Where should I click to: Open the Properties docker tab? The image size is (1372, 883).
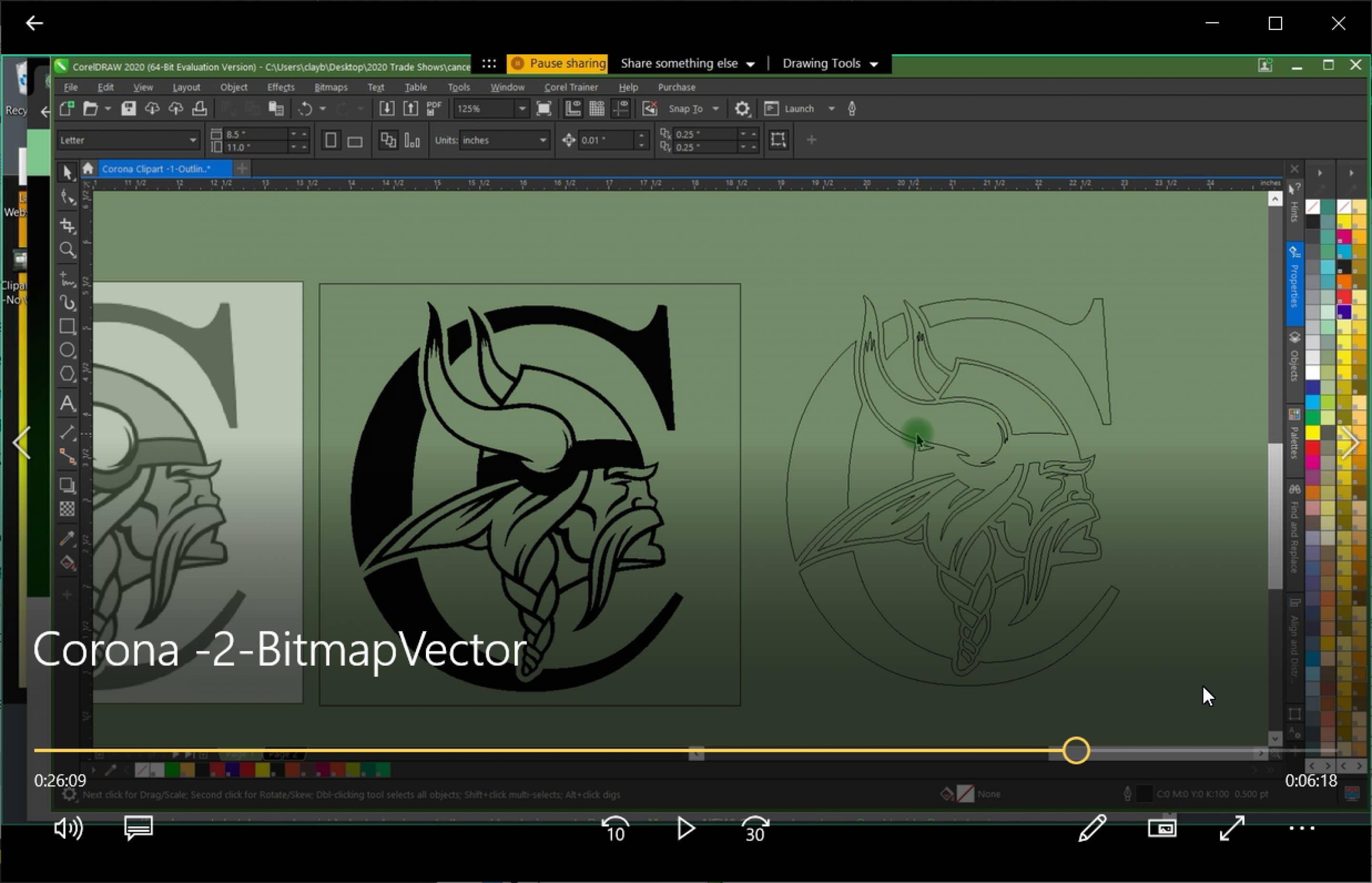pyautogui.click(x=1294, y=284)
